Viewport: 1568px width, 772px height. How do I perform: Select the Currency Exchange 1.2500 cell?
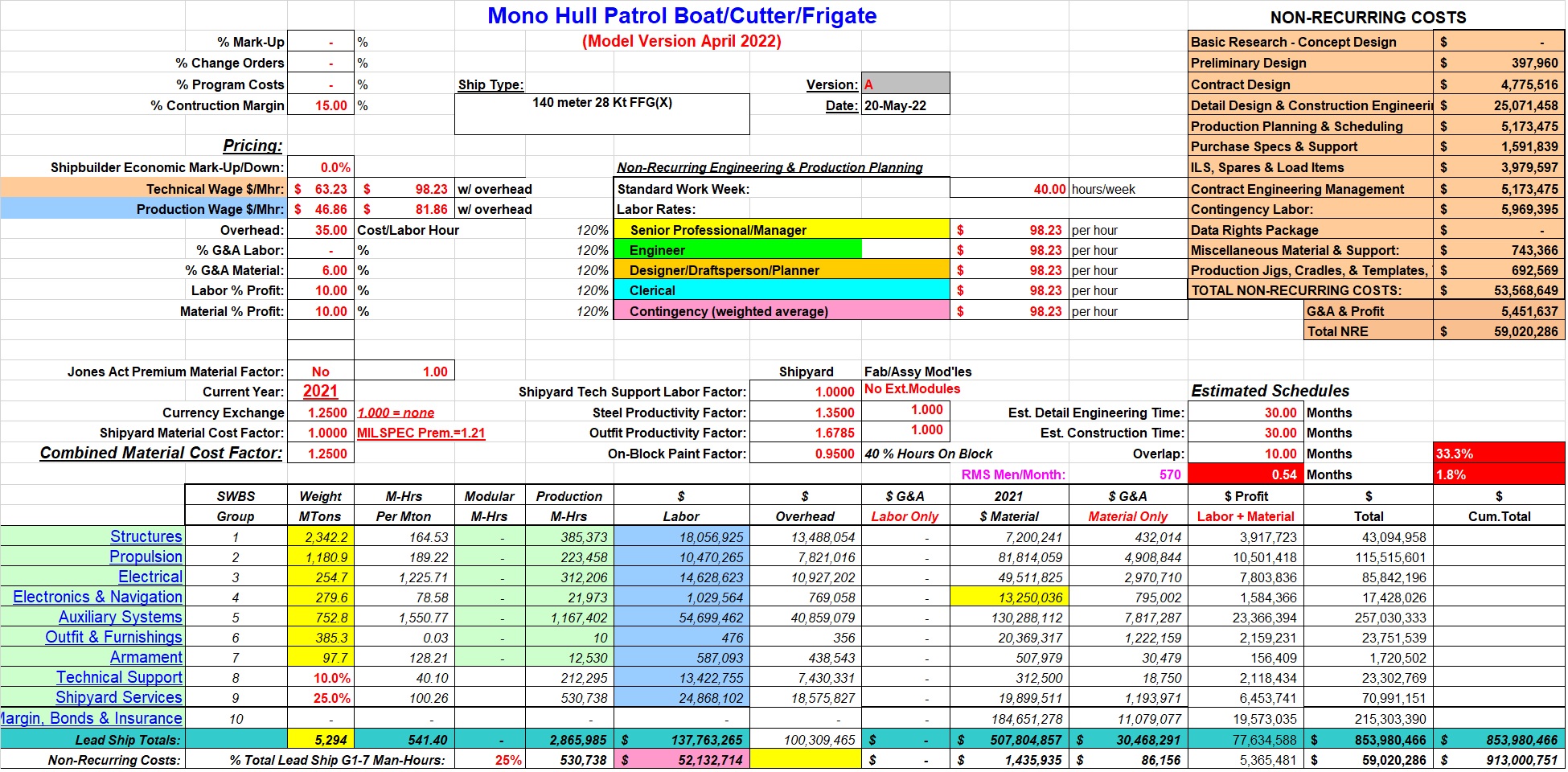[321, 413]
